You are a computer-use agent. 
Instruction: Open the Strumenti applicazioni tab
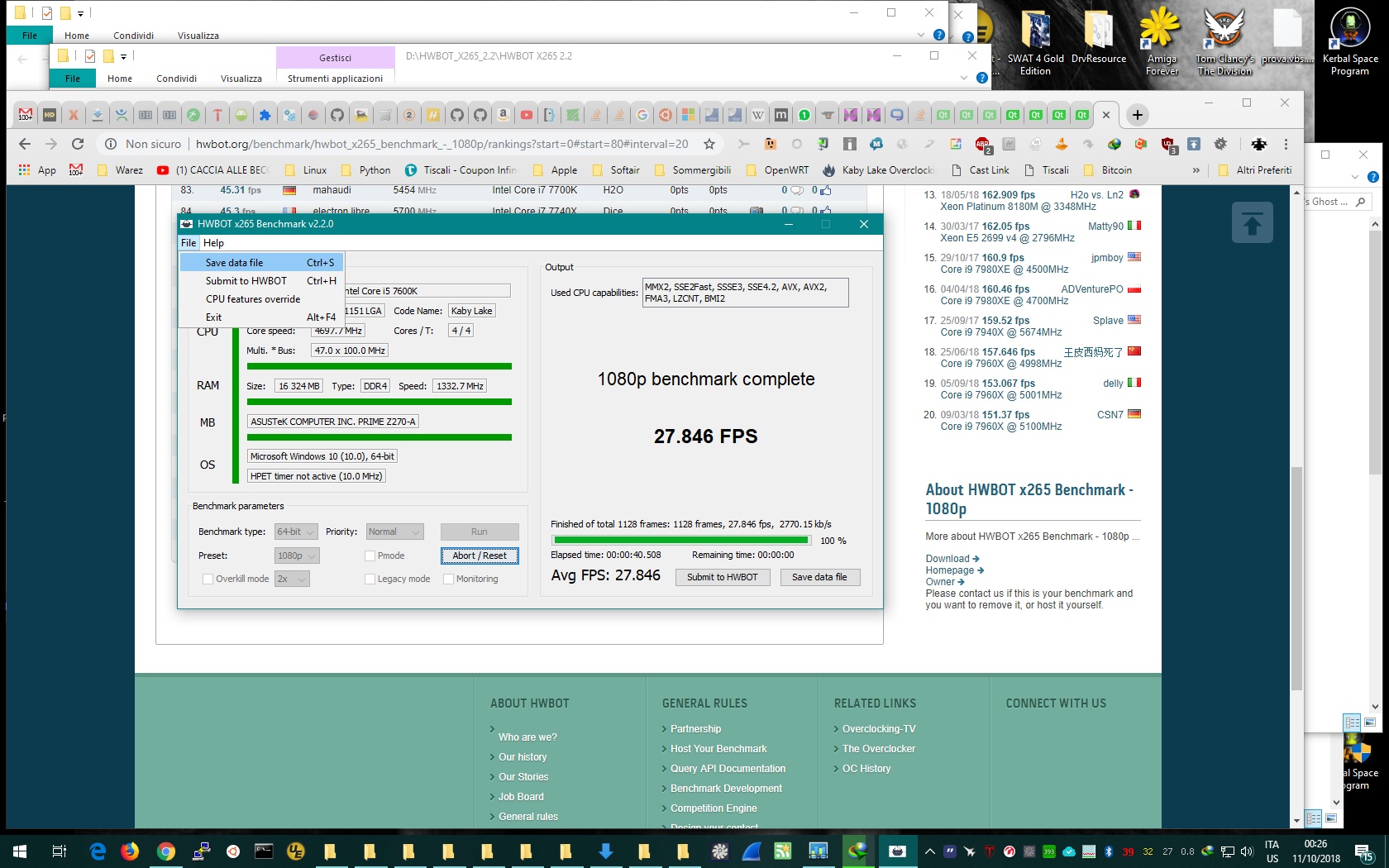(335, 79)
